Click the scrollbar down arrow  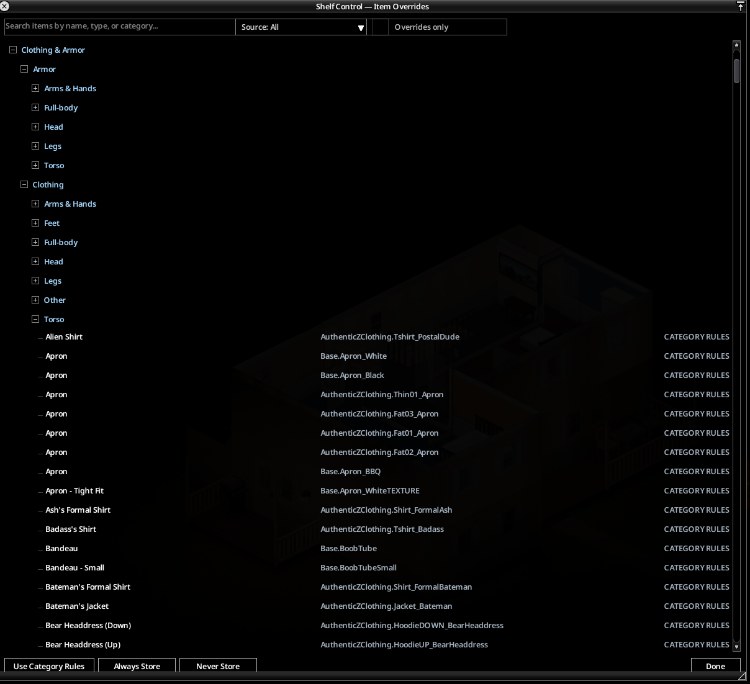click(736, 646)
